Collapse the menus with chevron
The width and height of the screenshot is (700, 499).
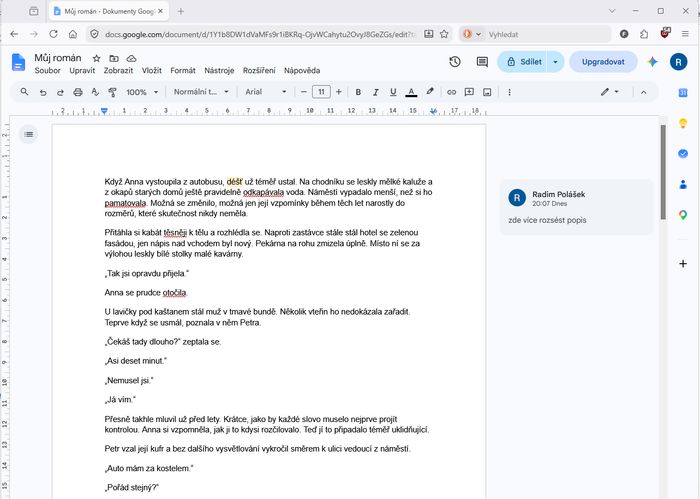click(x=643, y=92)
